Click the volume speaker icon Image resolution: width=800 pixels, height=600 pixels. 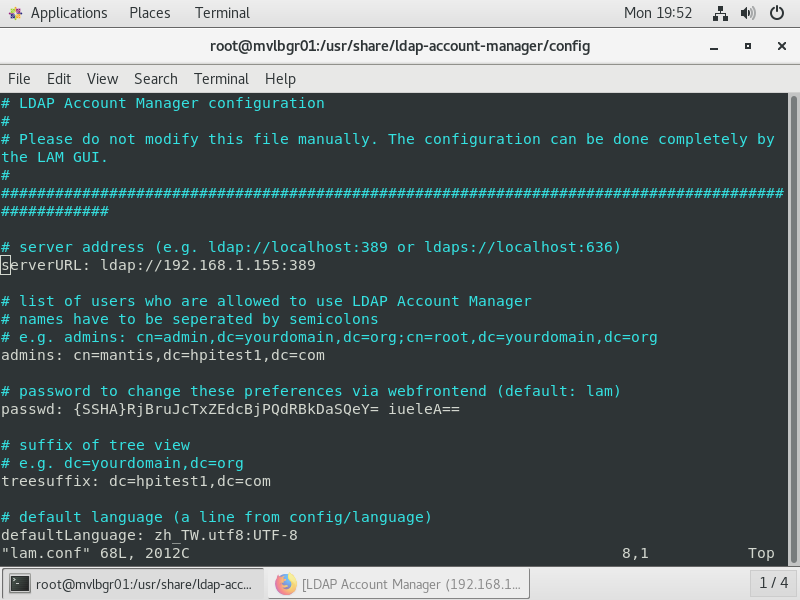[748, 13]
